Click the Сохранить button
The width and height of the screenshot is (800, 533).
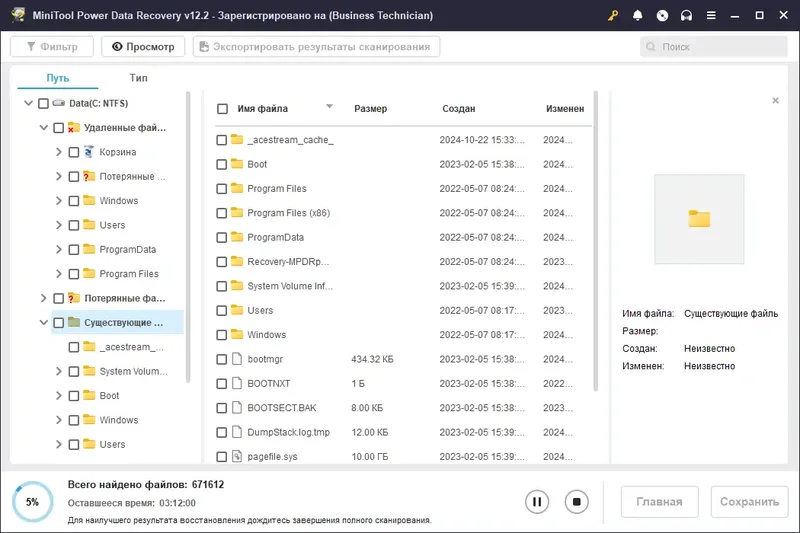tap(749, 502)
